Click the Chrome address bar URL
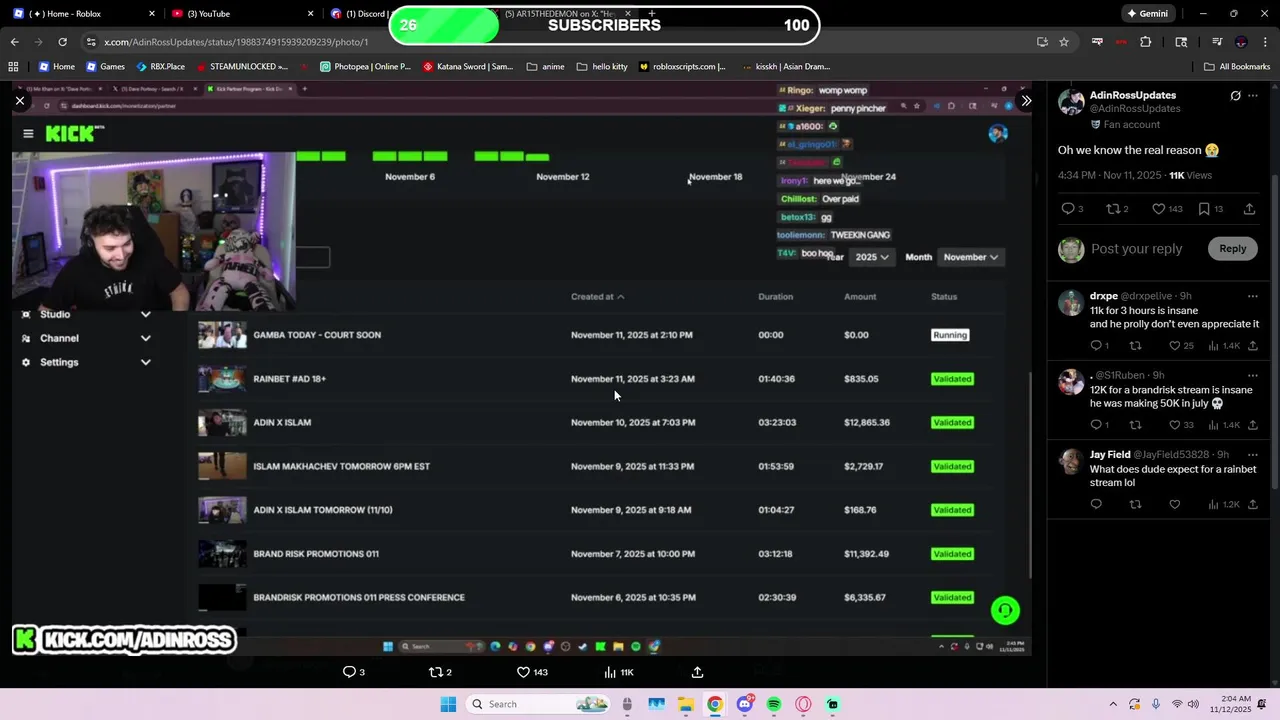Viewport: 1280px width, 720px height. click(x=236, y=42)
